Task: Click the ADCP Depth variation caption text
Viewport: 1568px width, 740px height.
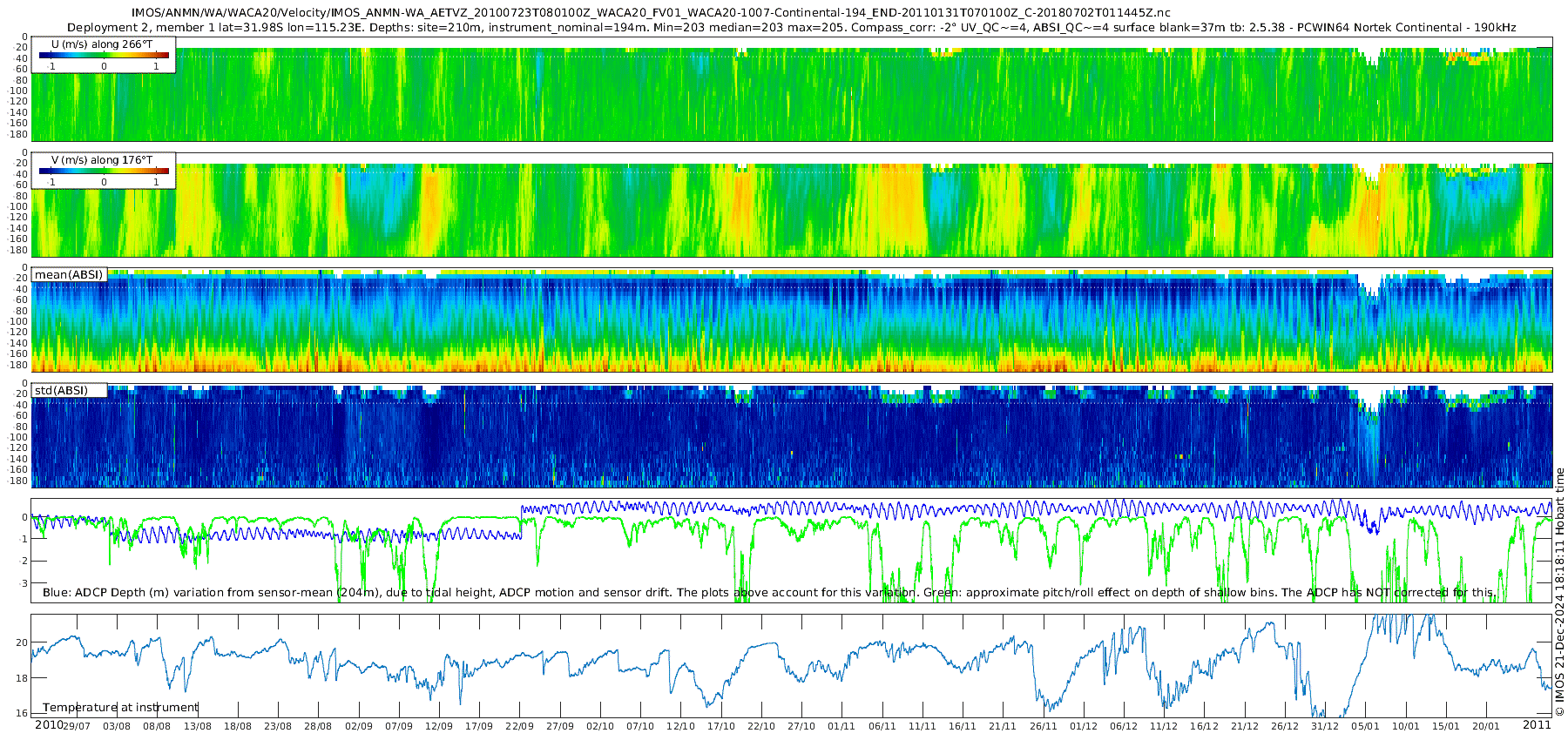Action: (x=769, y=593)
